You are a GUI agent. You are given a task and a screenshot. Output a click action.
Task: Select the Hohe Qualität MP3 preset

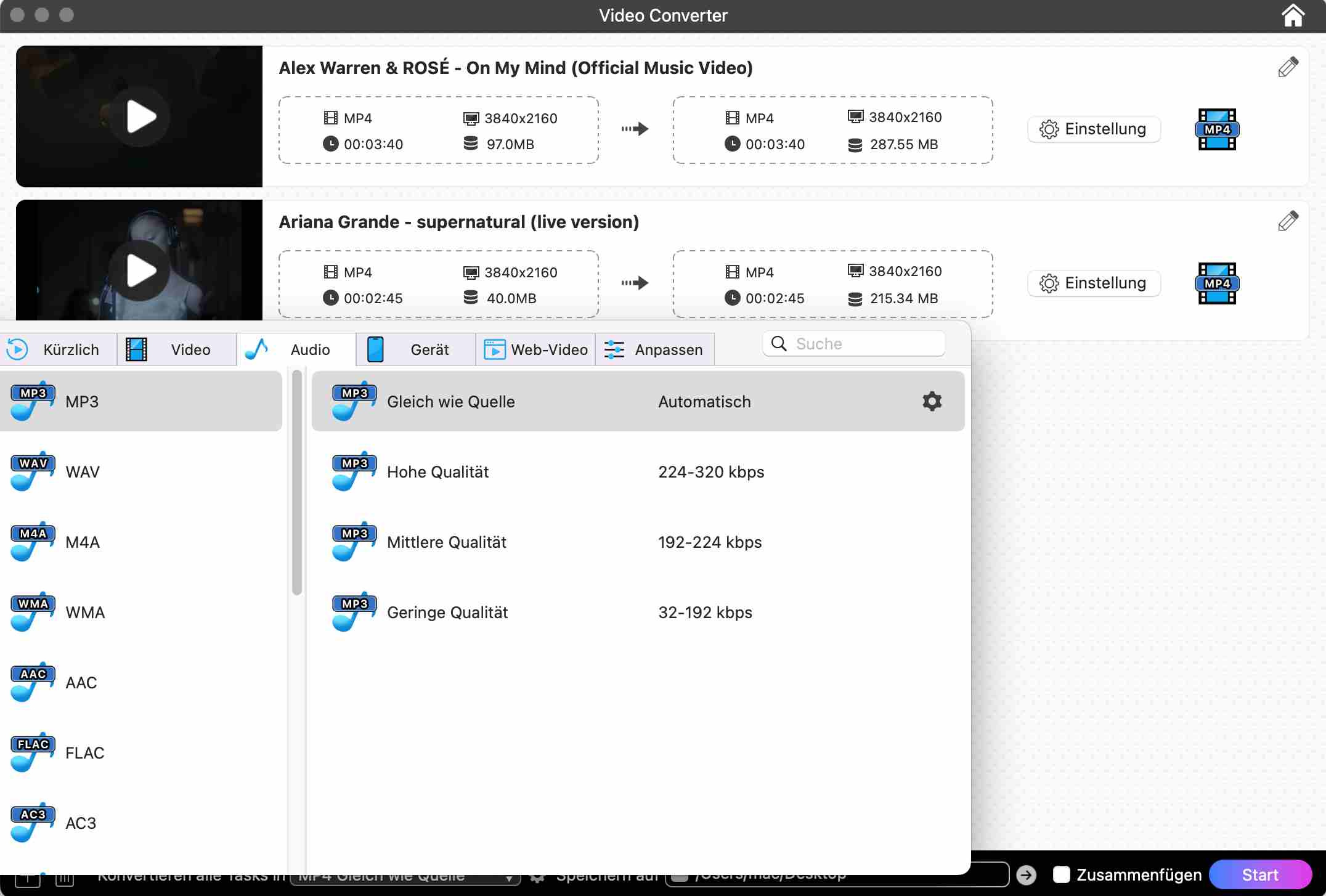click(437, 471)
